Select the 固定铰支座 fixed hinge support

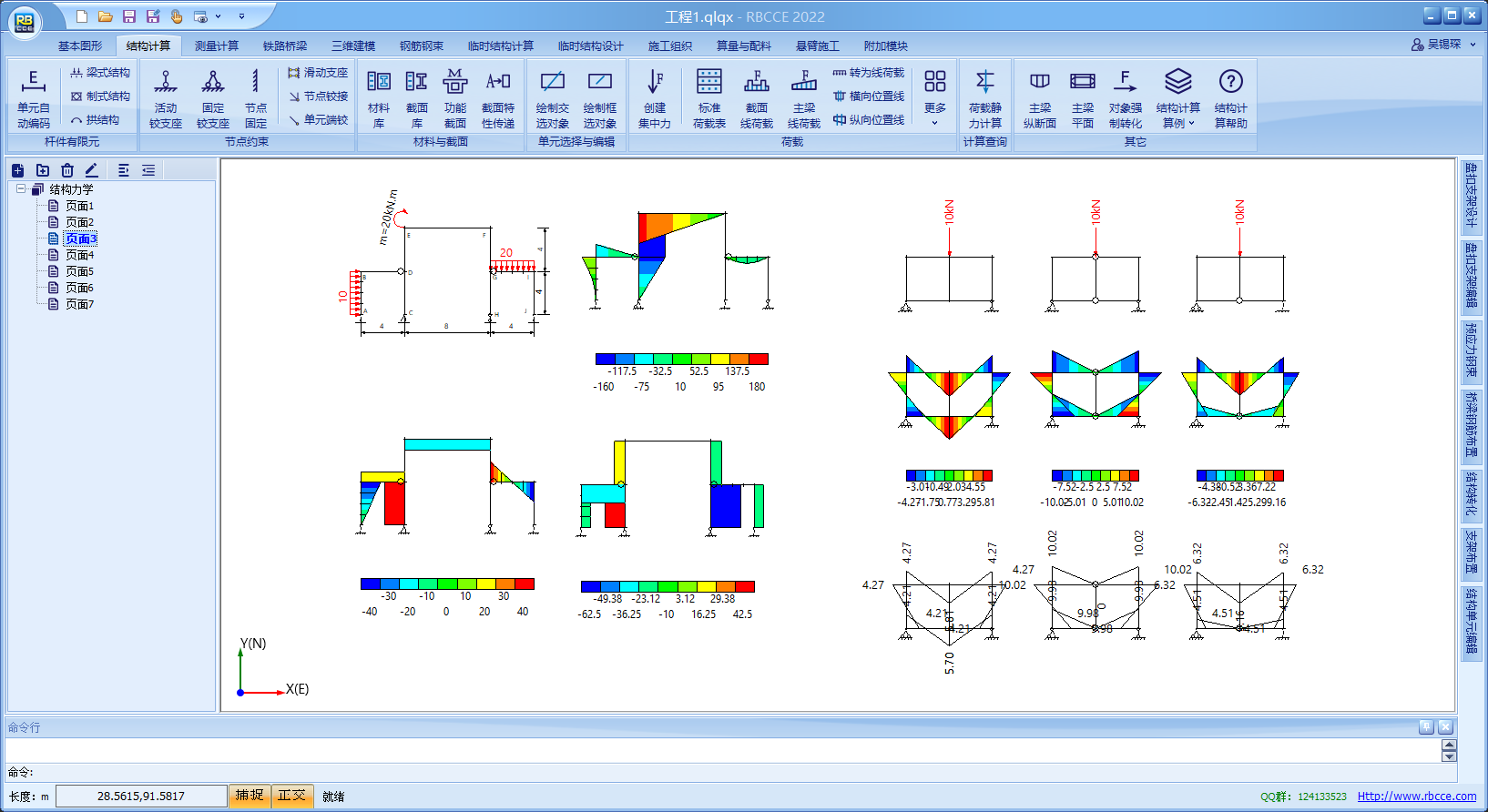[x=213, y=98]
